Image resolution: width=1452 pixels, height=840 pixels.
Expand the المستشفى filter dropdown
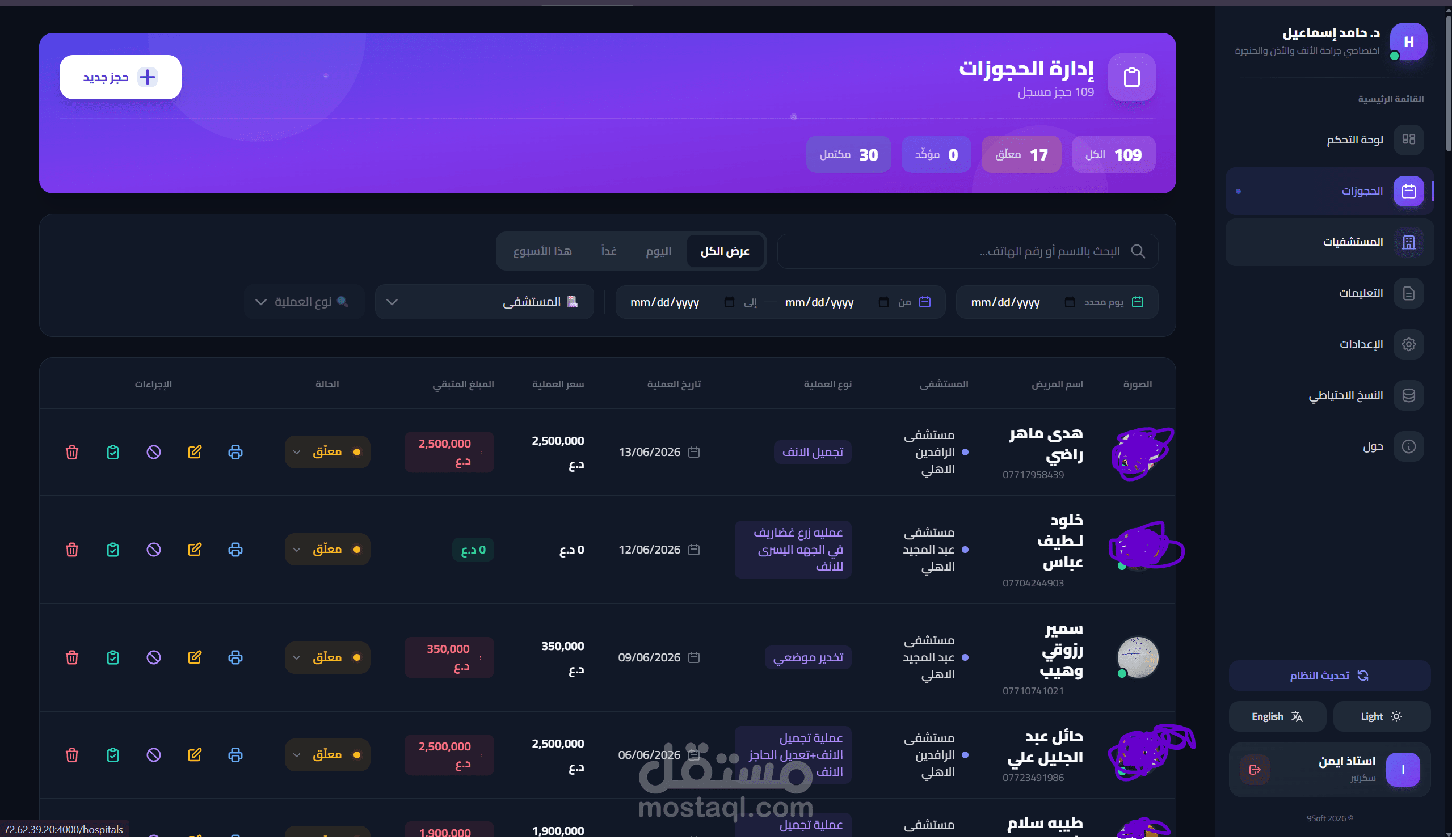[484, 302]
